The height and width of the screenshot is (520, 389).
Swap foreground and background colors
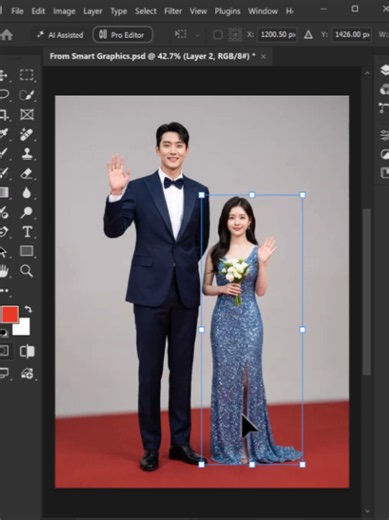point(29,309)
